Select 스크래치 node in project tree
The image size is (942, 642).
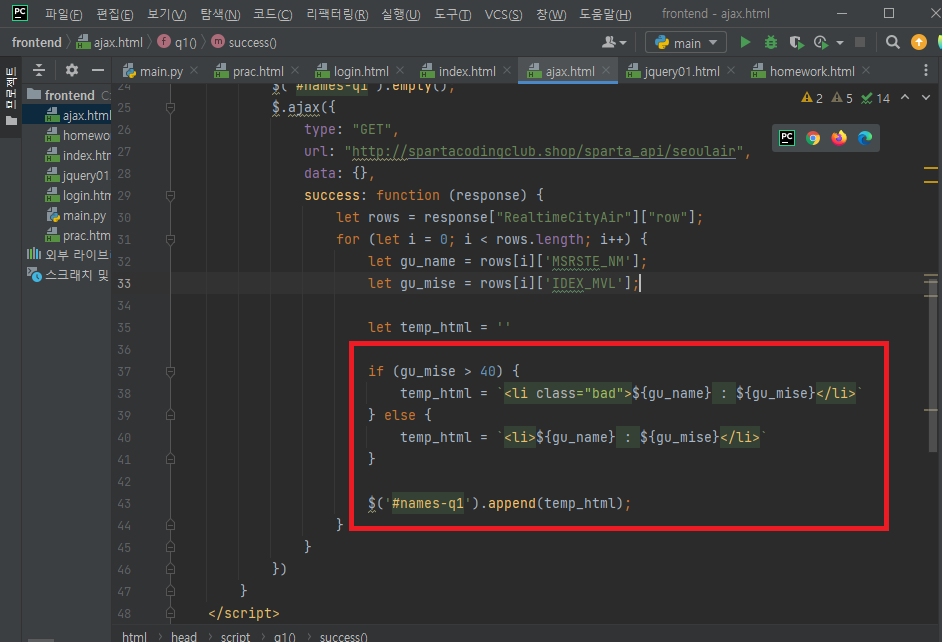pyautogui.click(x=68, y=275)
